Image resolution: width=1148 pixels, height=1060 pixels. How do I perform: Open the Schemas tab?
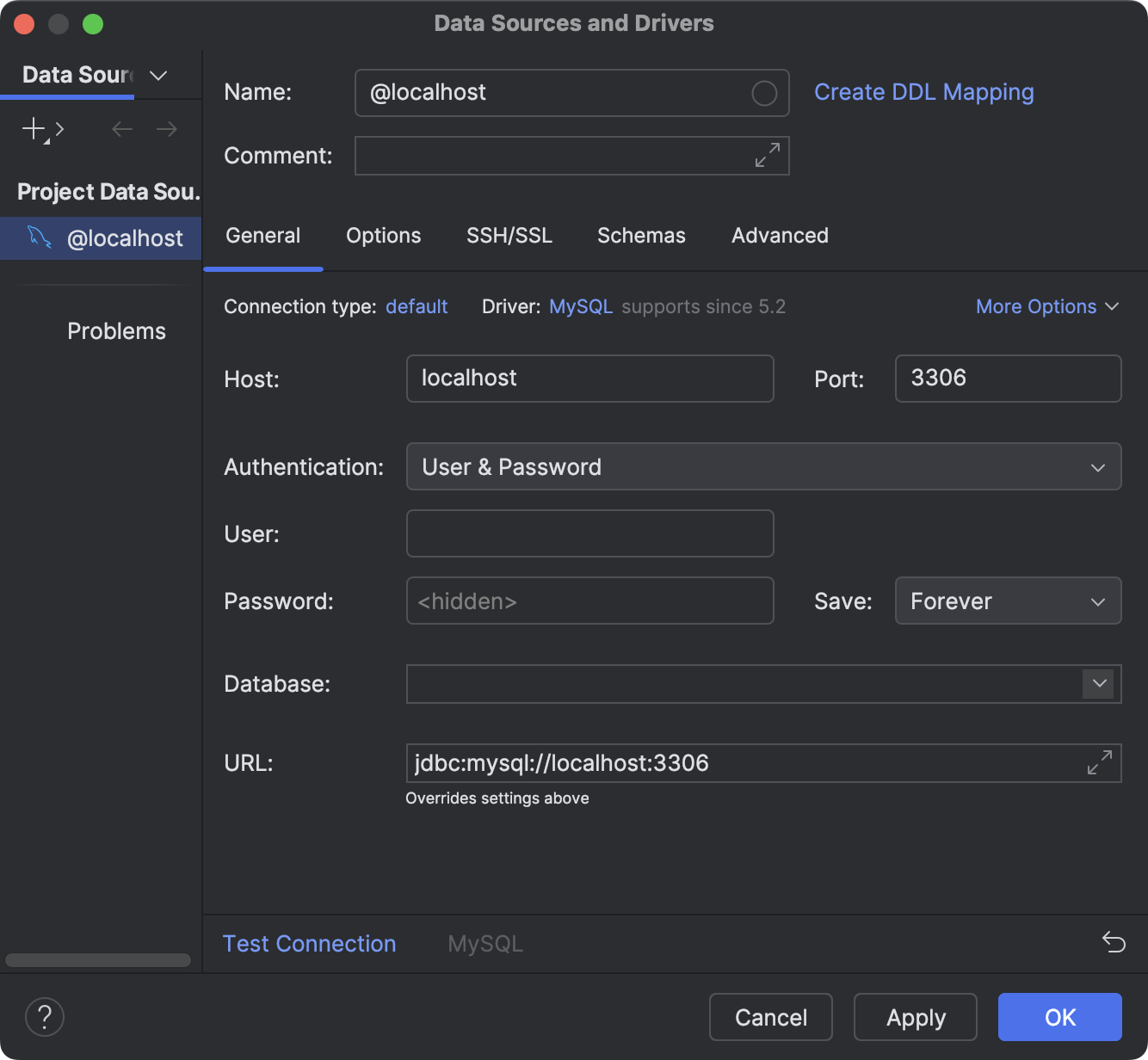(x=640, y=235)
